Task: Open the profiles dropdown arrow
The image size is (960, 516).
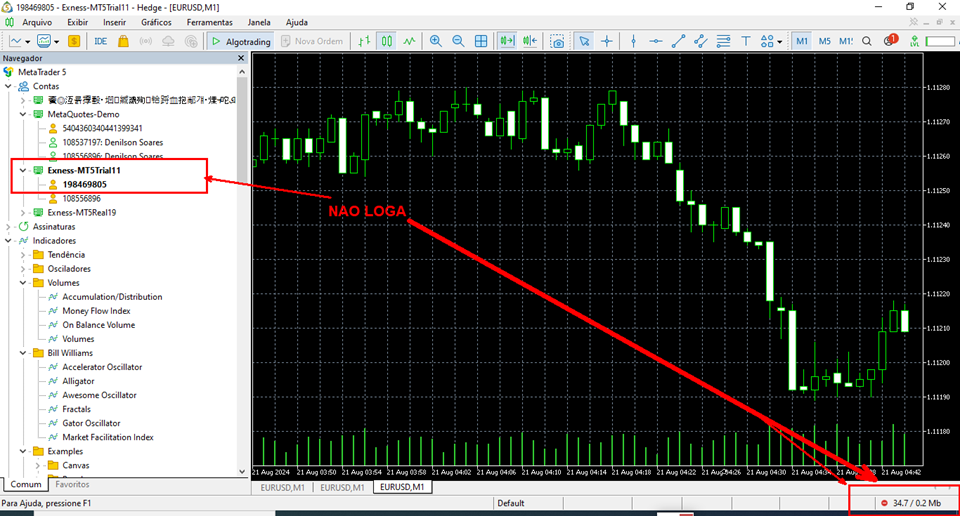Action: [x=56, y=42]
